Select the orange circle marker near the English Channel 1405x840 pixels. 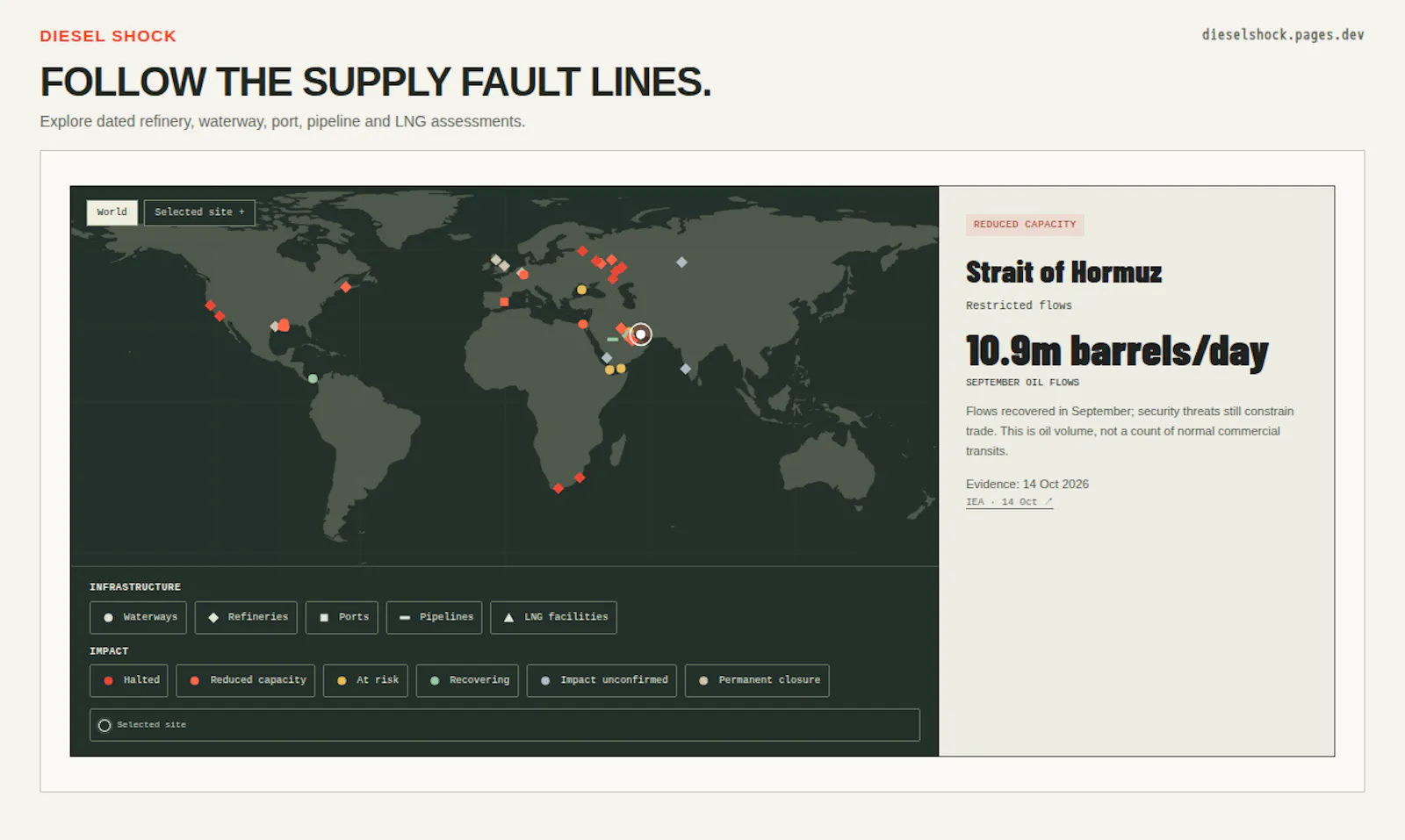(523, 275)
